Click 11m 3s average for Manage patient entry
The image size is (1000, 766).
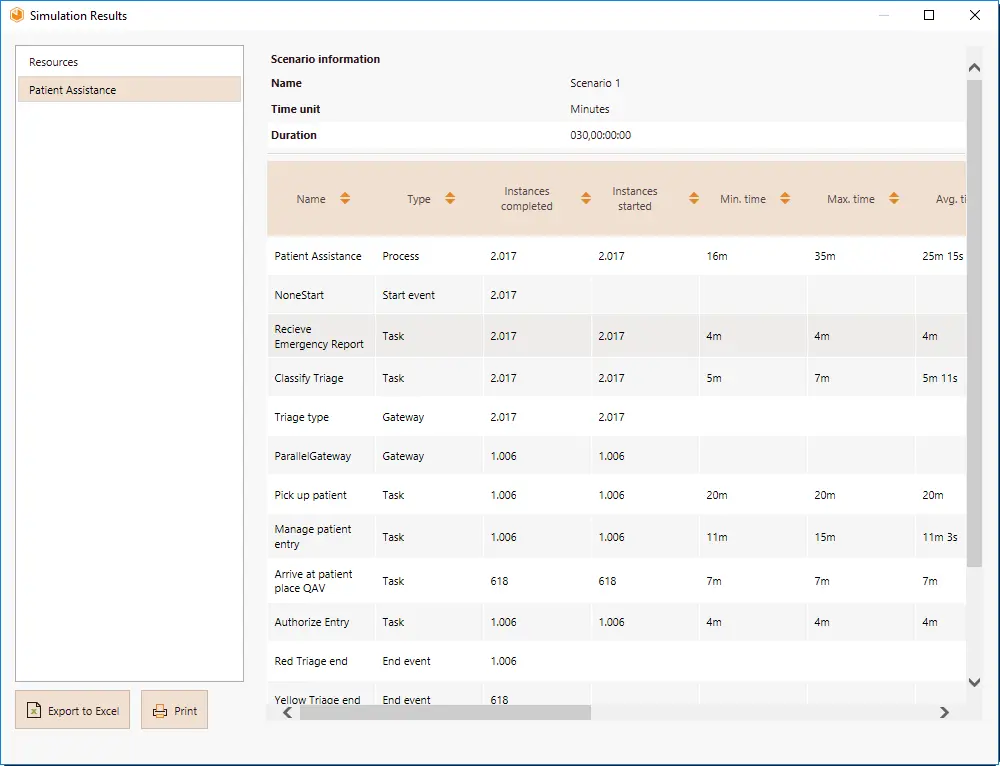point(940,537)
